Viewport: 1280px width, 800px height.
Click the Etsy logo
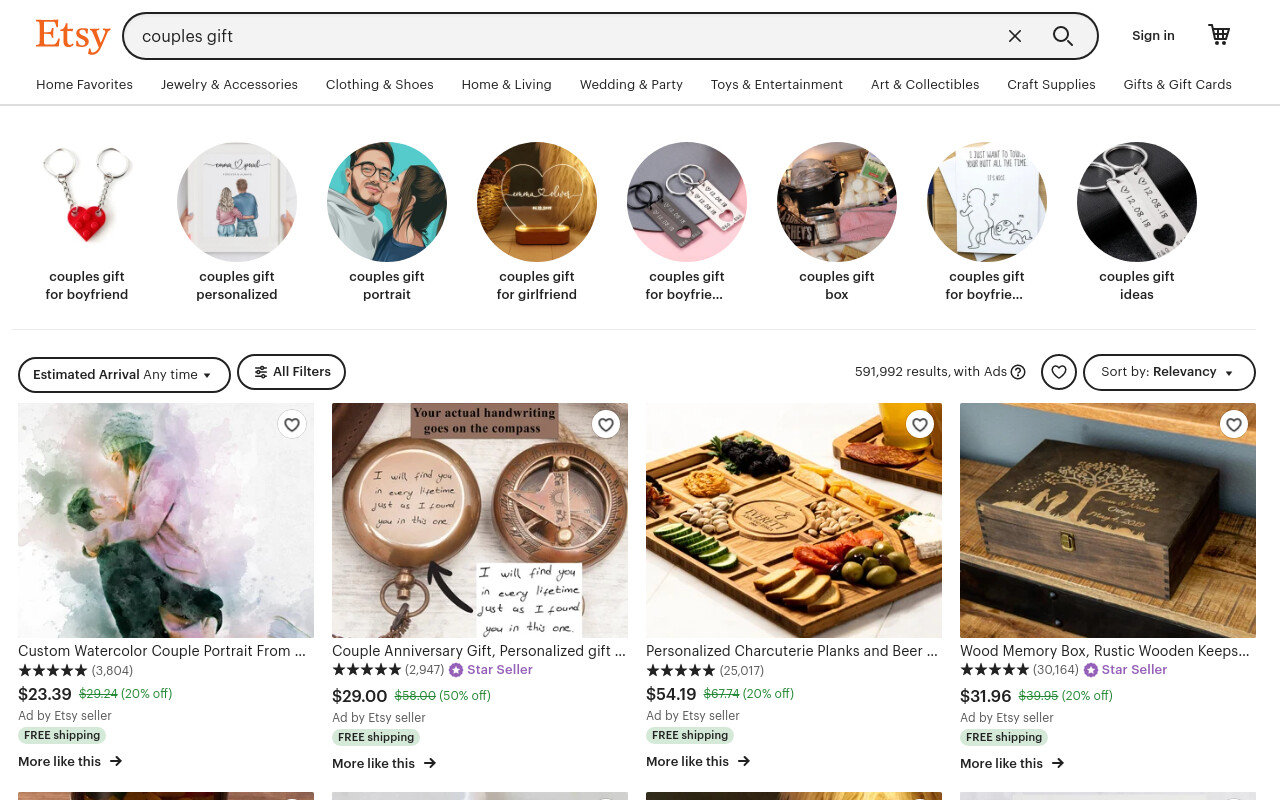pos(73,36)
